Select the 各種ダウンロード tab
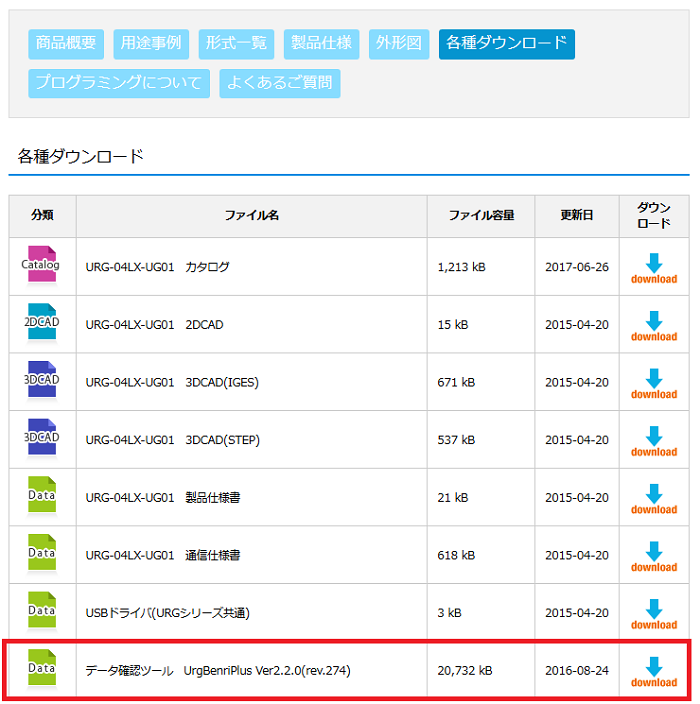 pos(506,43)
